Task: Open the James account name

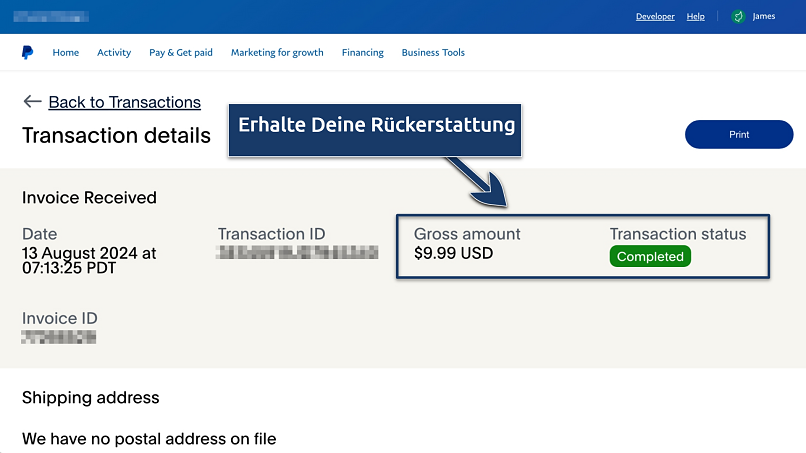Action: click(764, 17)
